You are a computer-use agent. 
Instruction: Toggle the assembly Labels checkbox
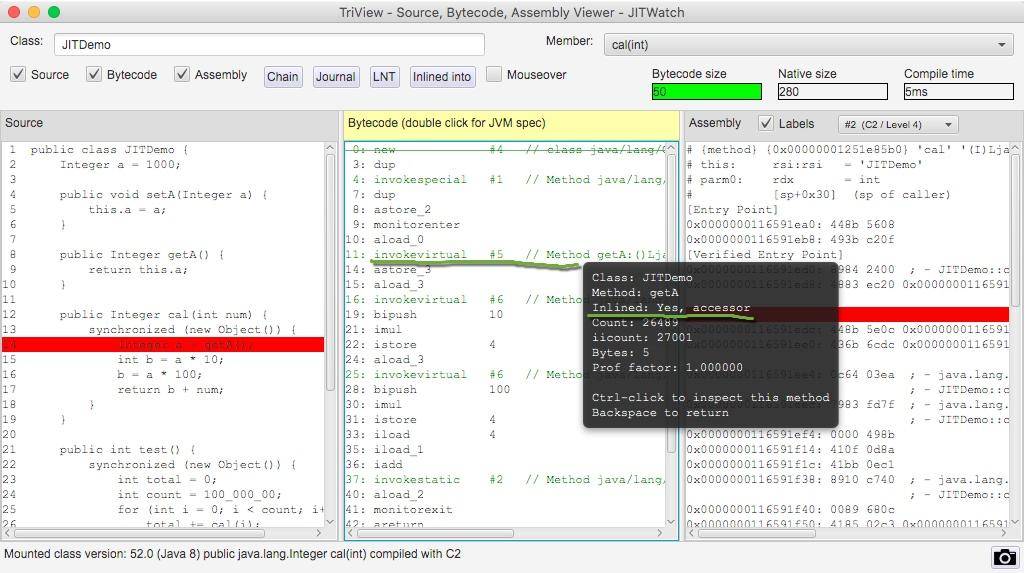[x=766, y=124]
